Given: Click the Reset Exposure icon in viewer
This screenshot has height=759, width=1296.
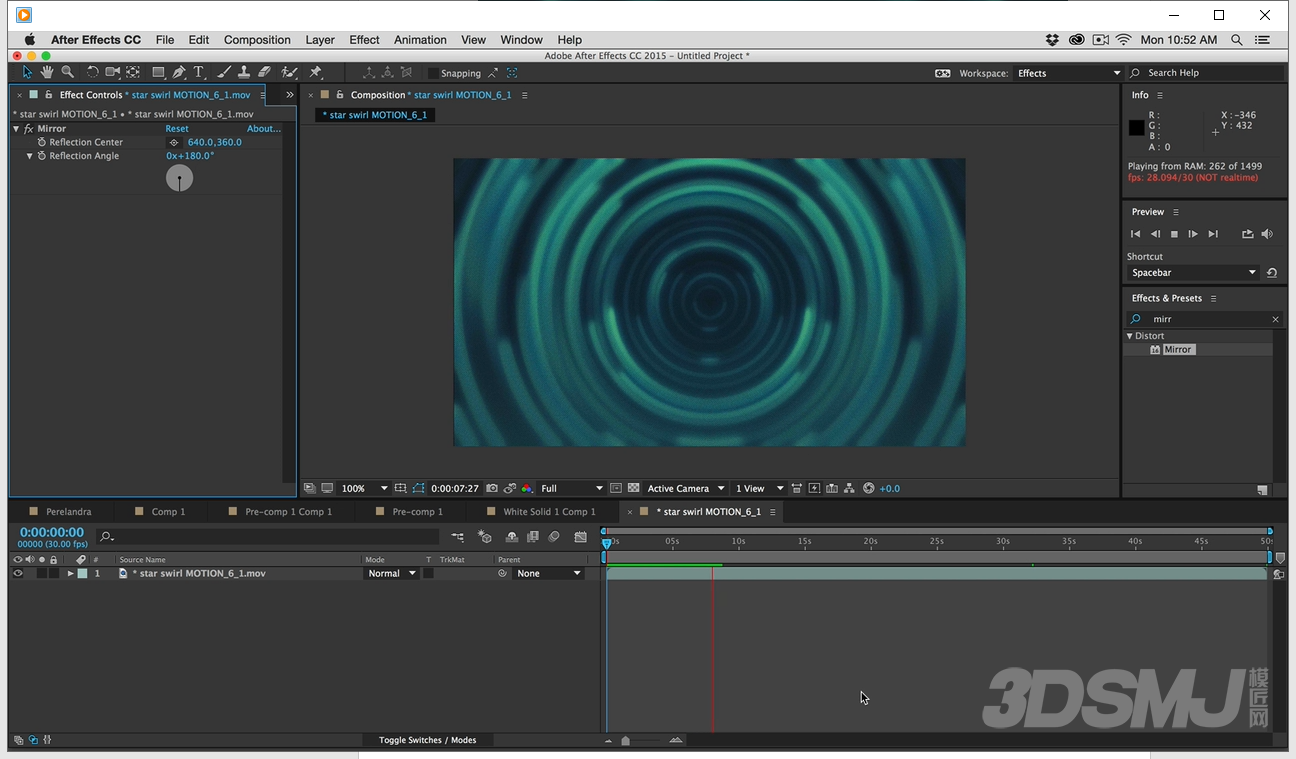Looking at the screenshot, I should [x=868, y=488].
